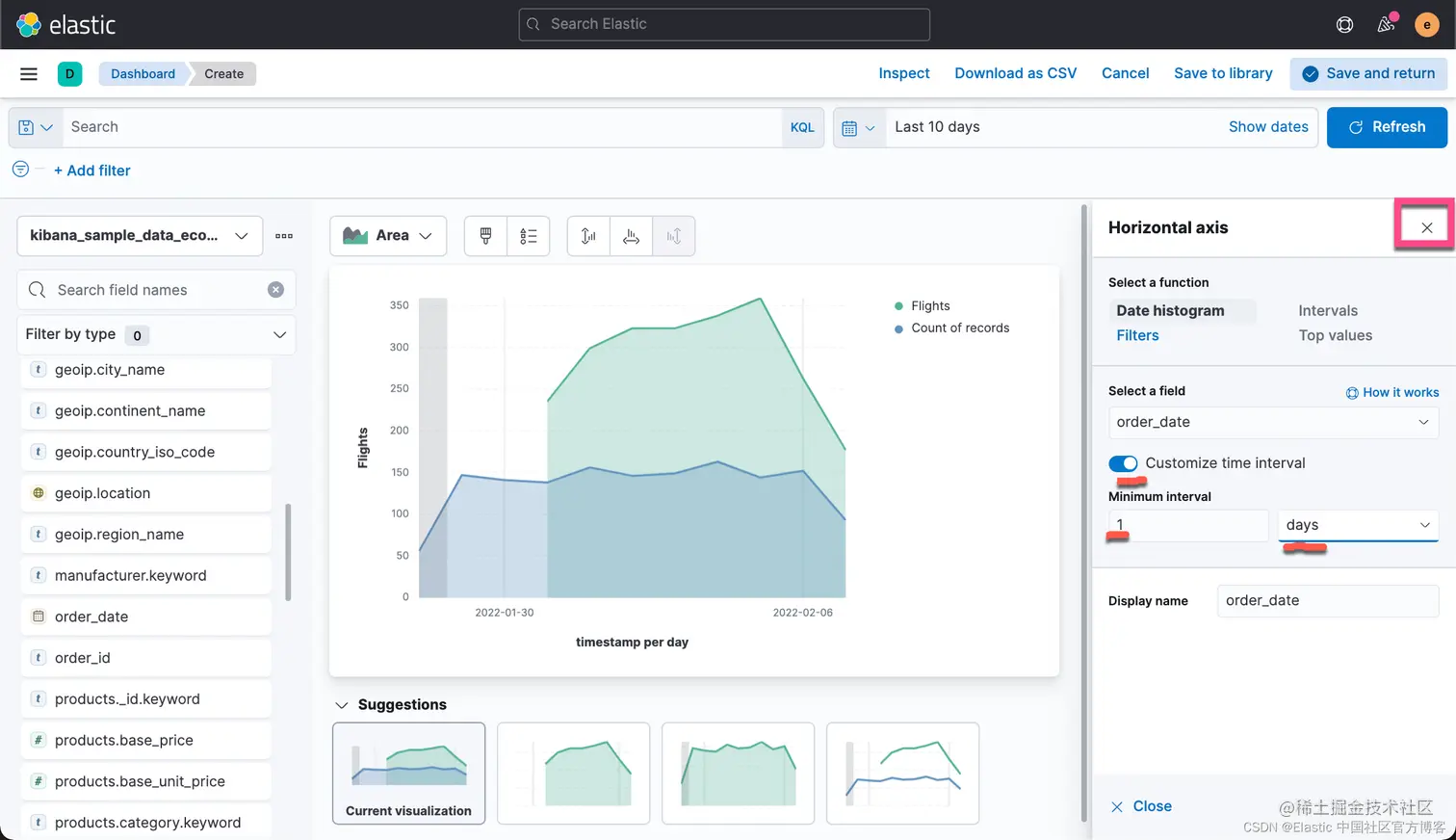Open the saved query menu icon
The image size is (1456, 840).
click(x=36, y=127)
